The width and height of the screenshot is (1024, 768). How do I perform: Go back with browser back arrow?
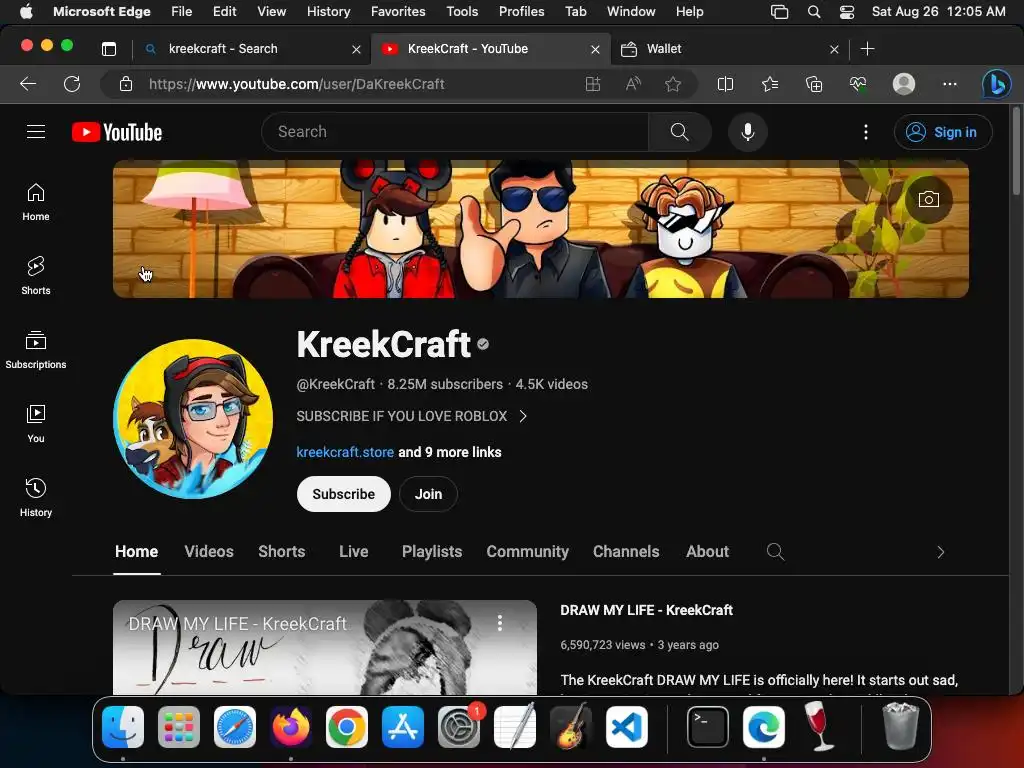[x=27, y=84]
